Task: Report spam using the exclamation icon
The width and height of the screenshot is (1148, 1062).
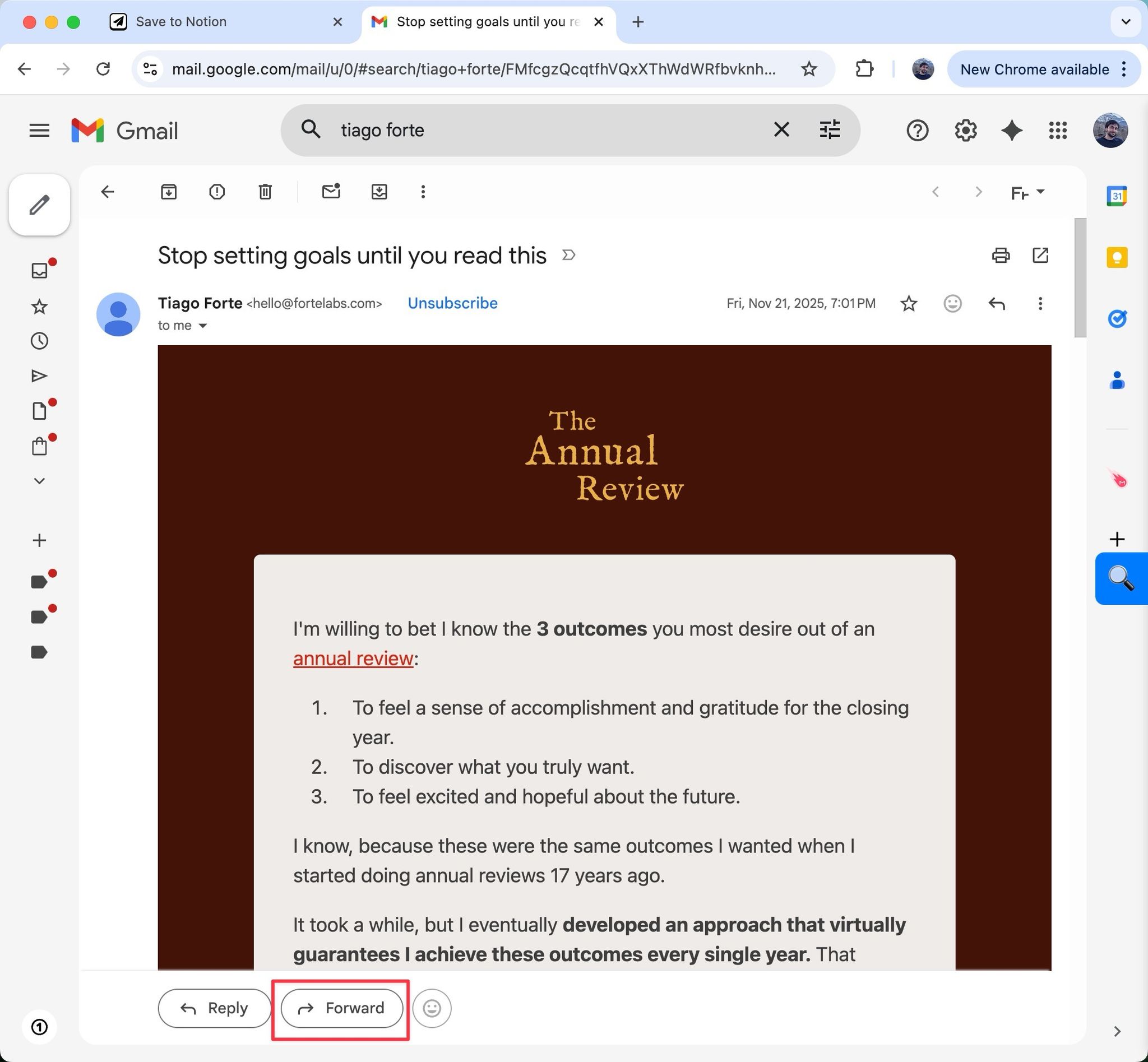Action: click(217, 191)
